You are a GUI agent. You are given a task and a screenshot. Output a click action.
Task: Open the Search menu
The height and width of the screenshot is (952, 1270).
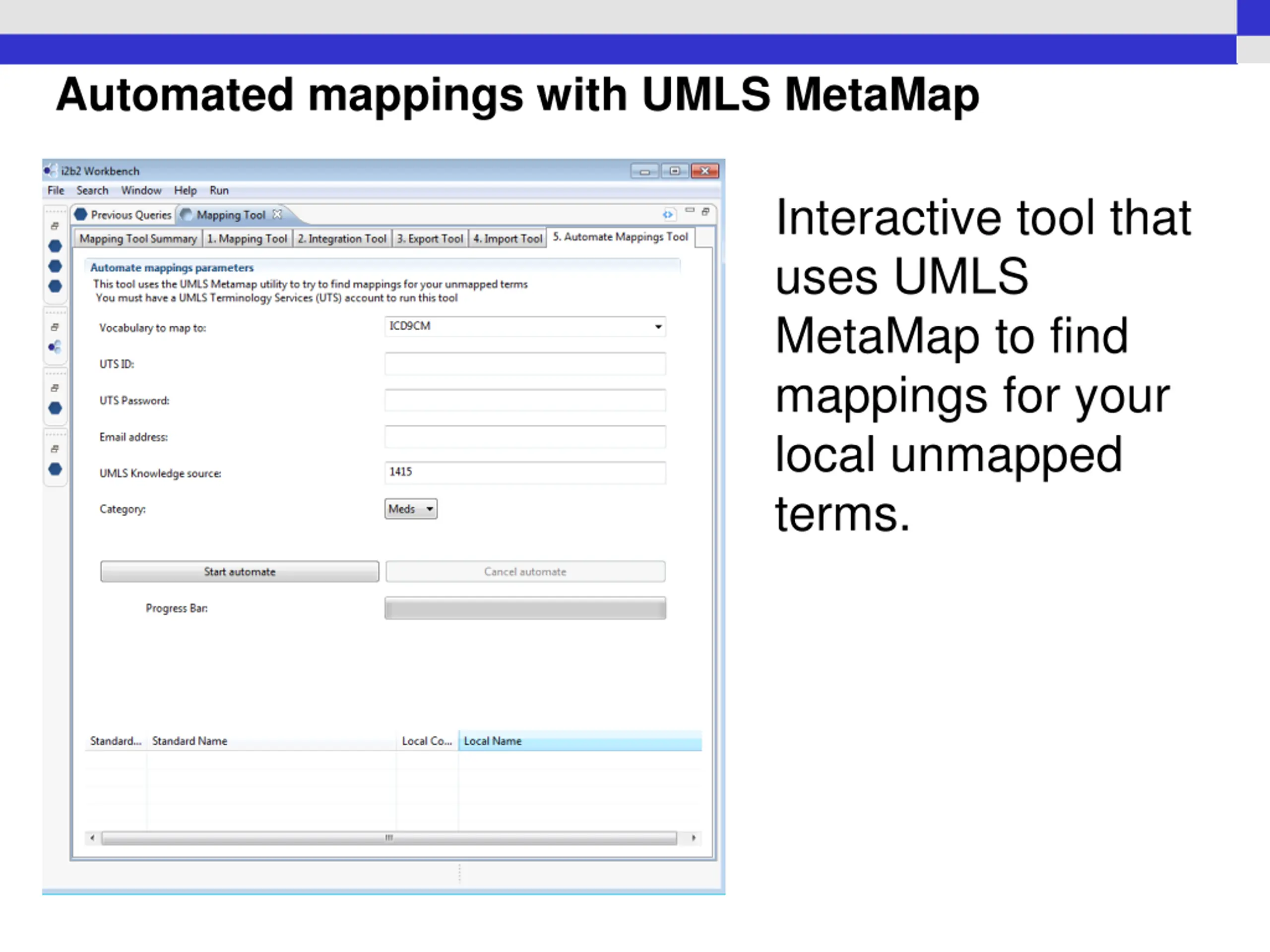point(92,190)
